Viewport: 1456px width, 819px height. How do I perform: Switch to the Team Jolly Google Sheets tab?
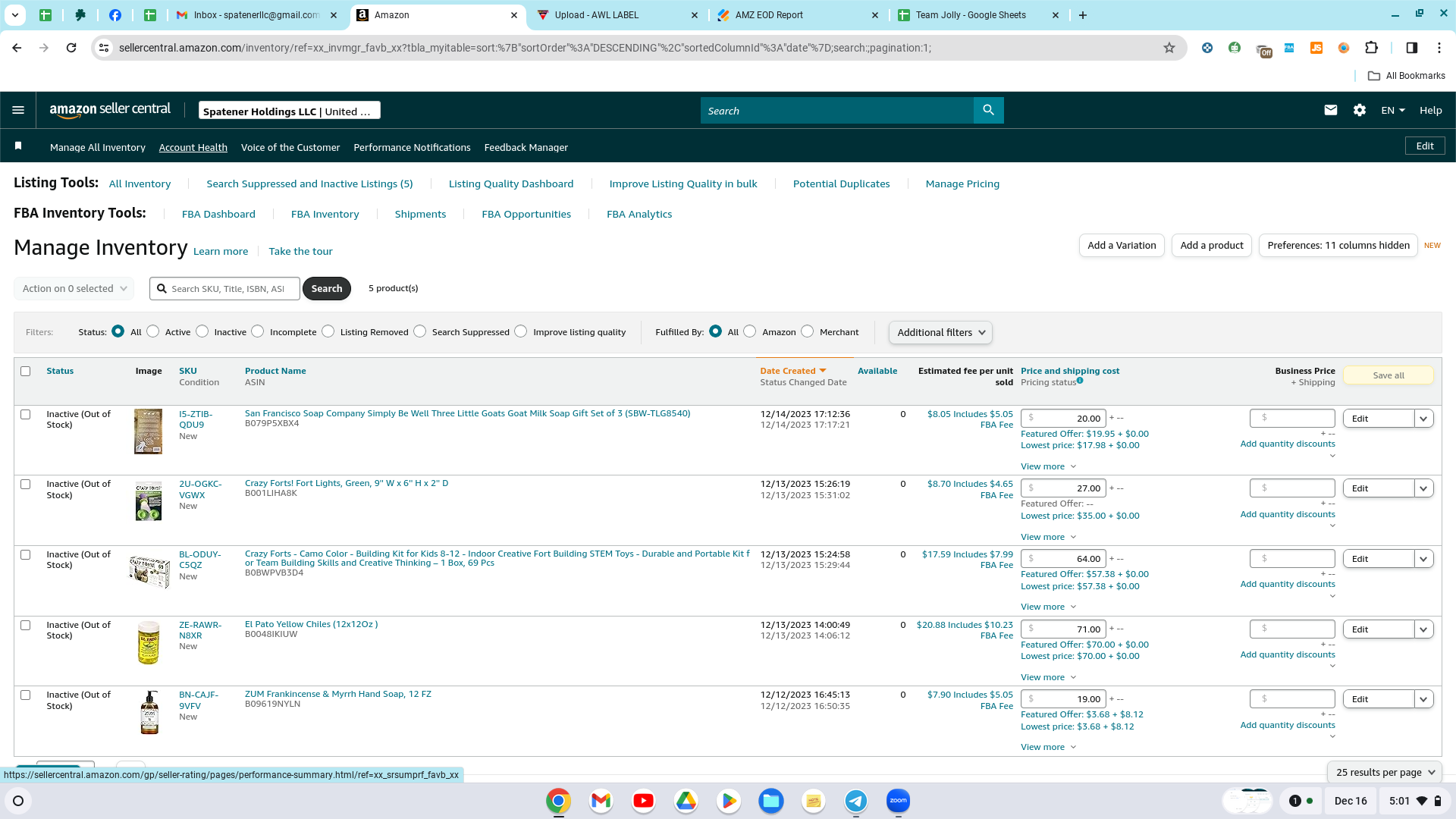click(978, 15)
